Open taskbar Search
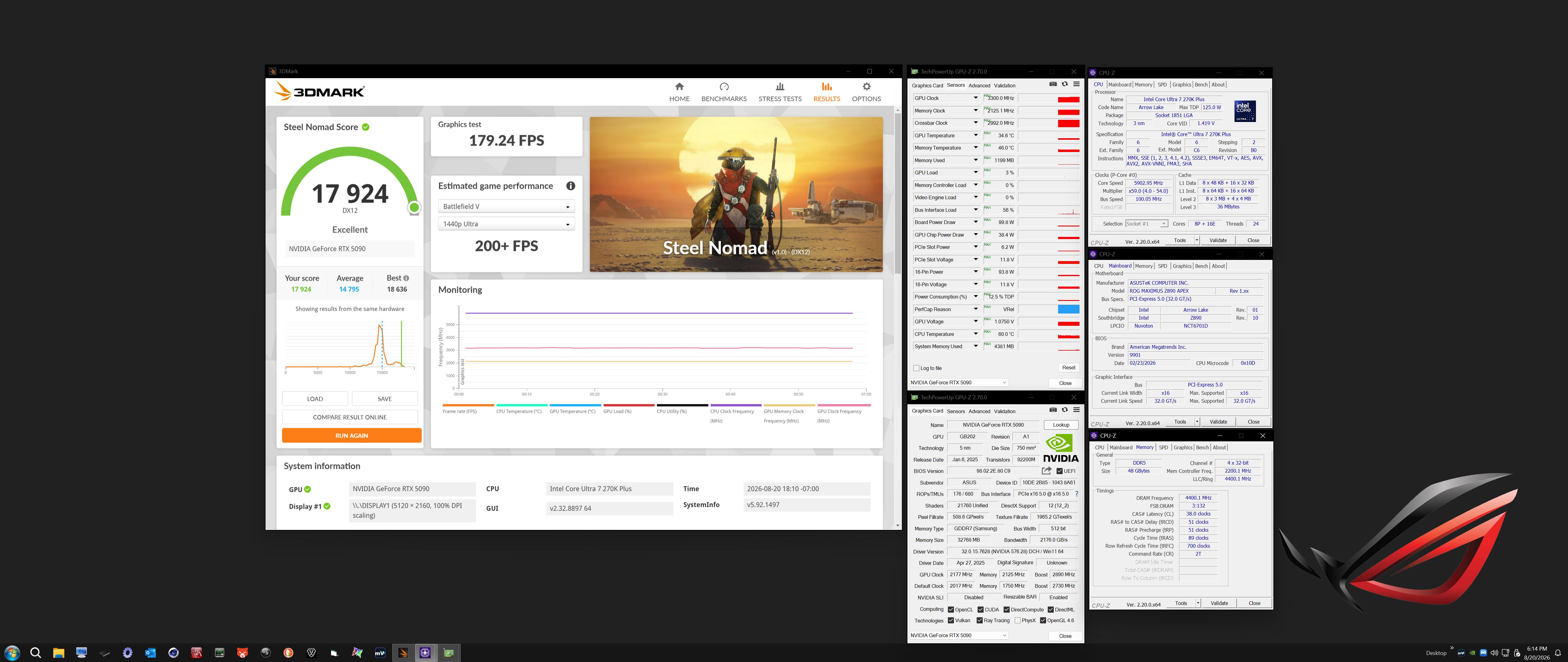Screen dimensions: 1568x662 click(x=35, y=653)
